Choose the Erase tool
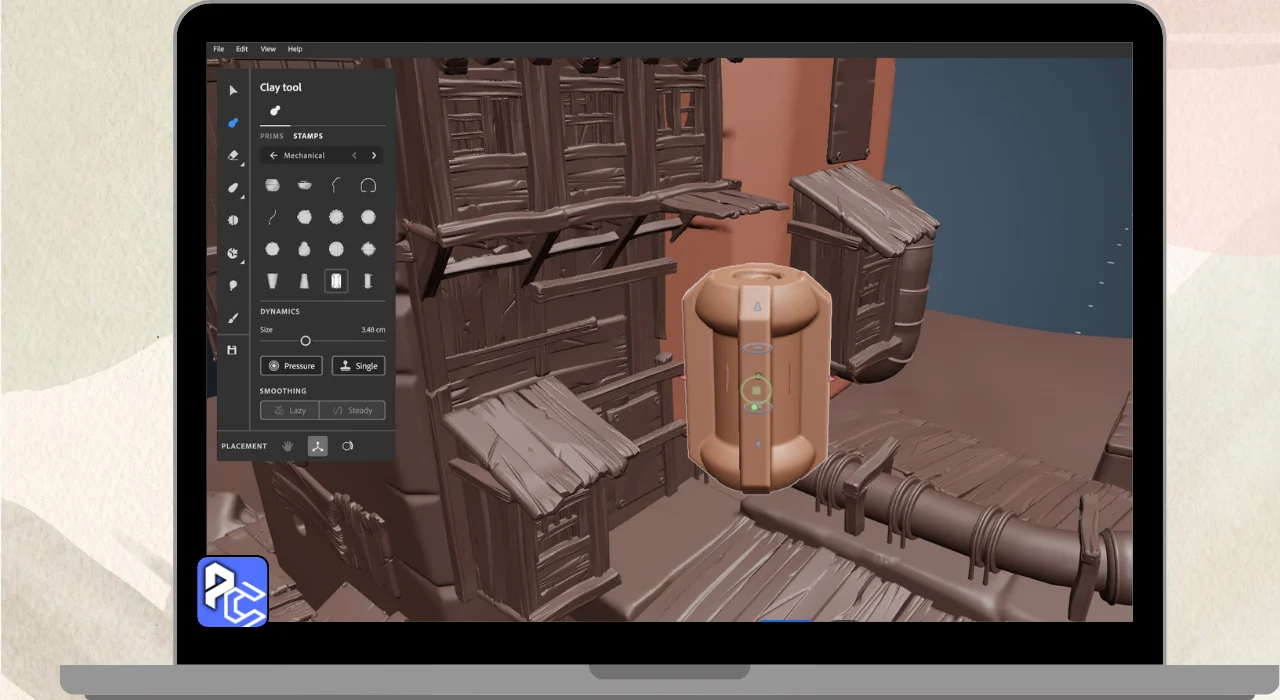 (233, 155)
